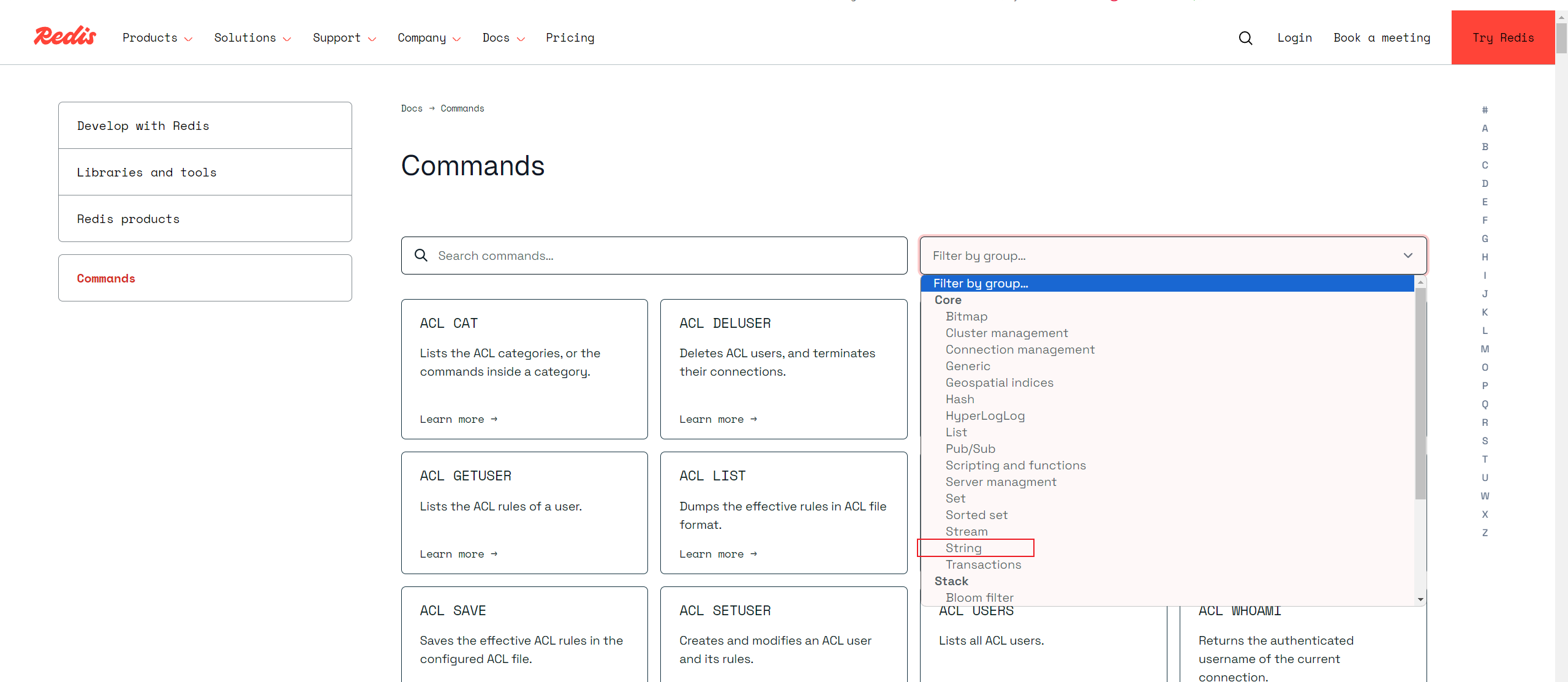
Task: Open ACL CAT Learn more link
Action: [458, 419]
